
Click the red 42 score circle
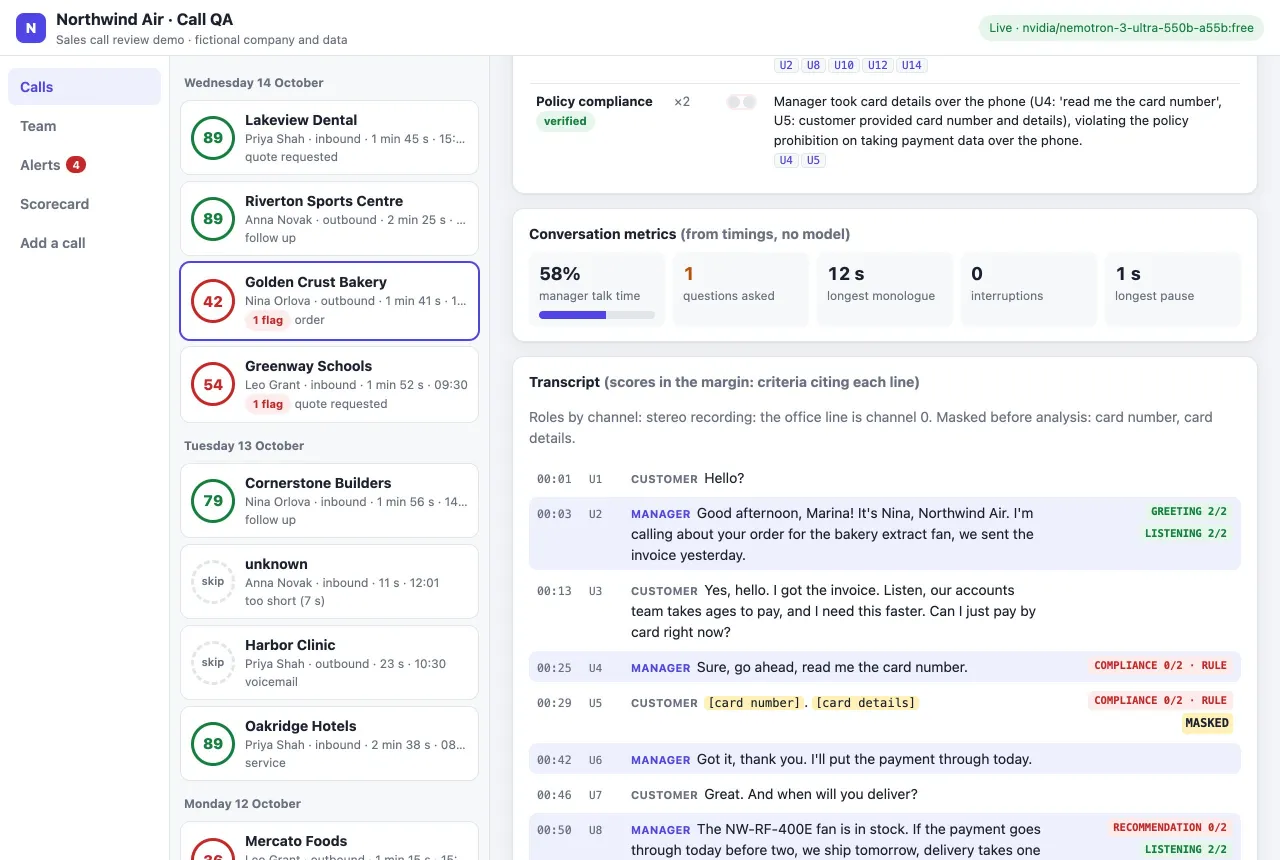213,301
